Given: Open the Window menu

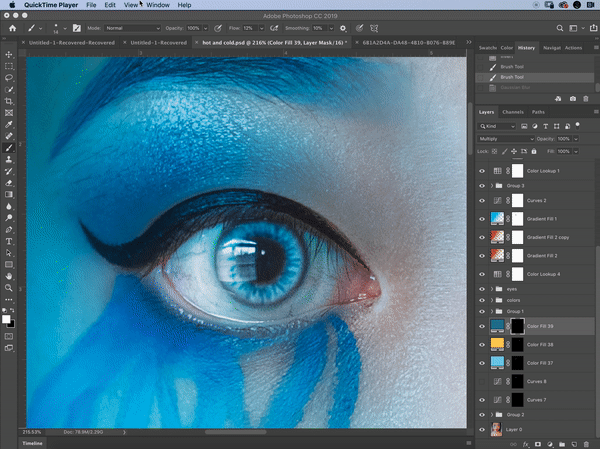Looking at the screenshot, I should [x=158, y=5].
